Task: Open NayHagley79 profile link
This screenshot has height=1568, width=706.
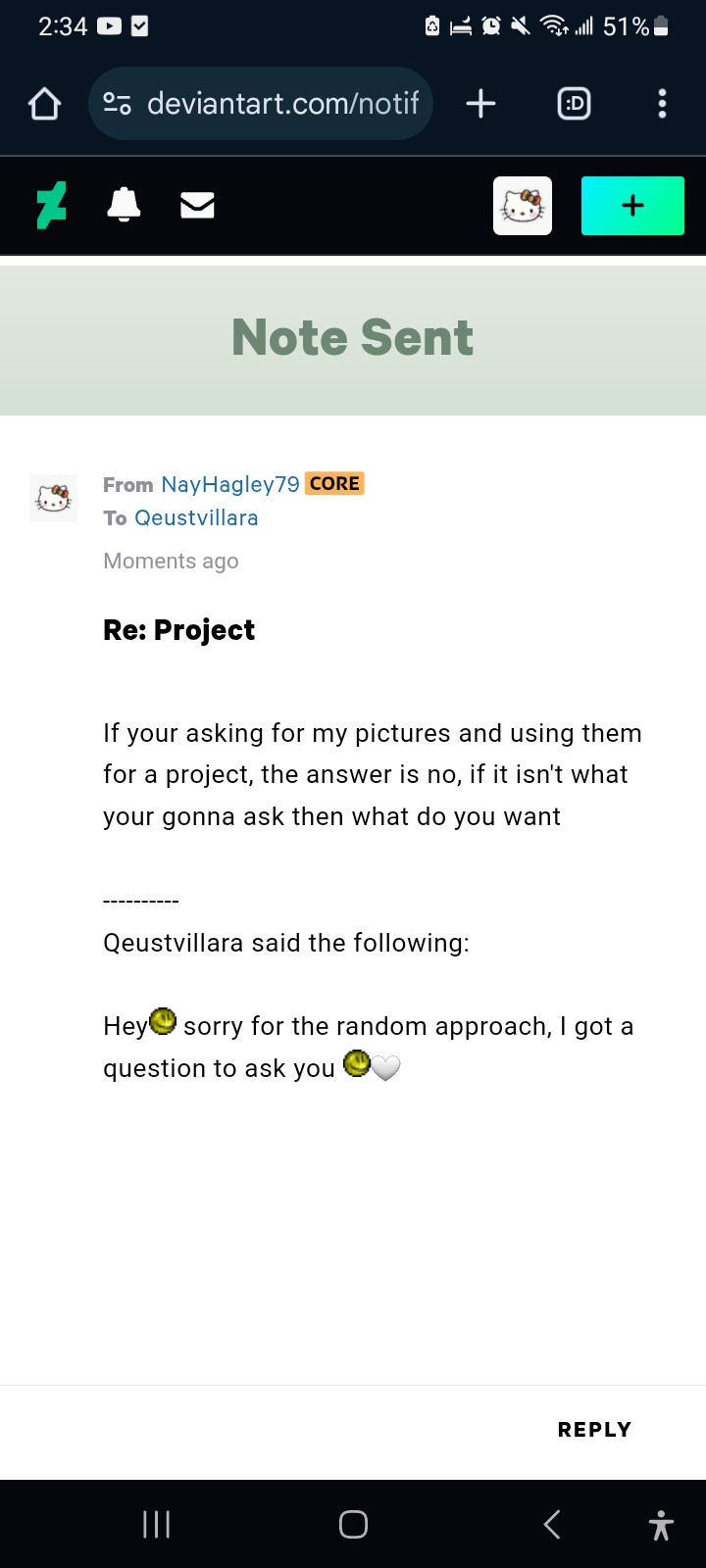Action: point(230,484)
